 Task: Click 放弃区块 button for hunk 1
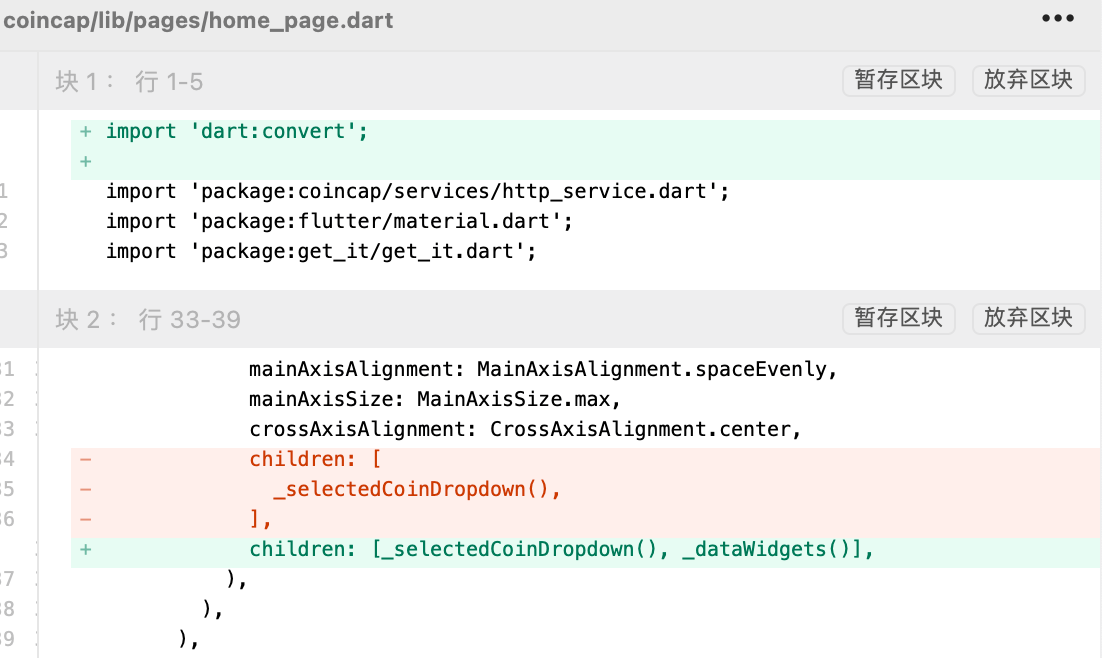point(1028,81)
